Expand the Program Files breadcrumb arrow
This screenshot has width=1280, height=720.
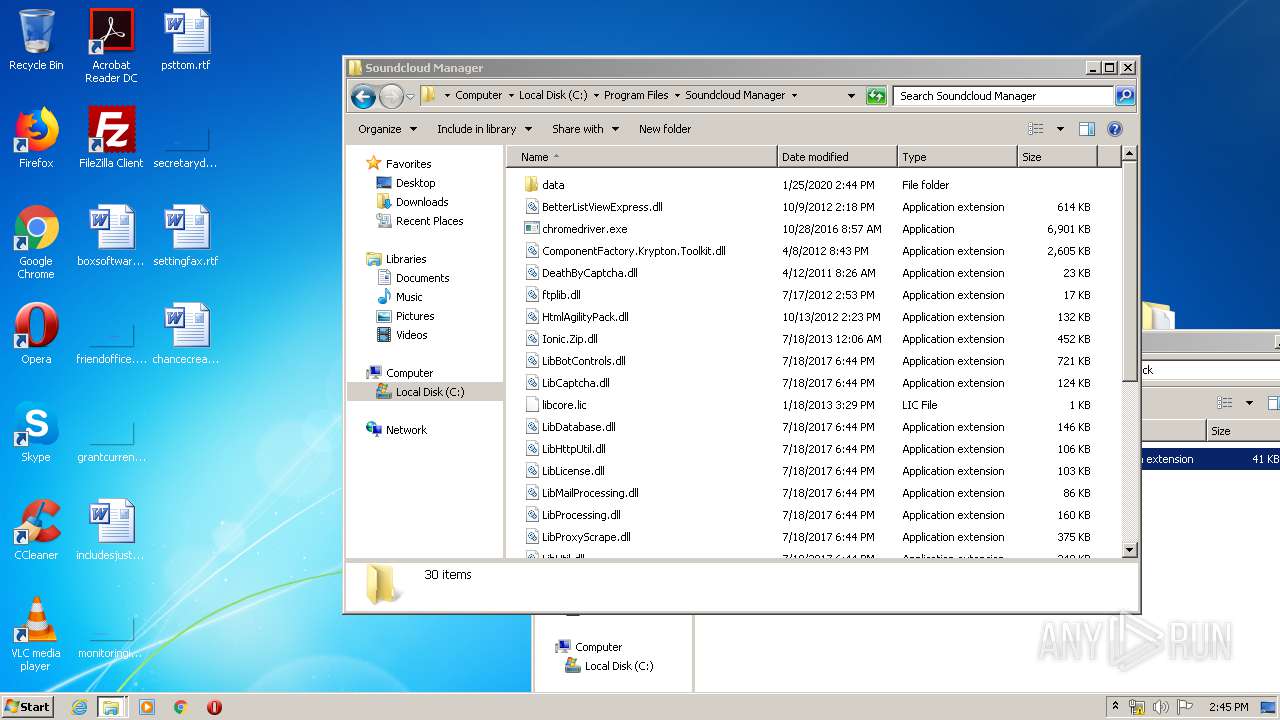coord(676,96)
